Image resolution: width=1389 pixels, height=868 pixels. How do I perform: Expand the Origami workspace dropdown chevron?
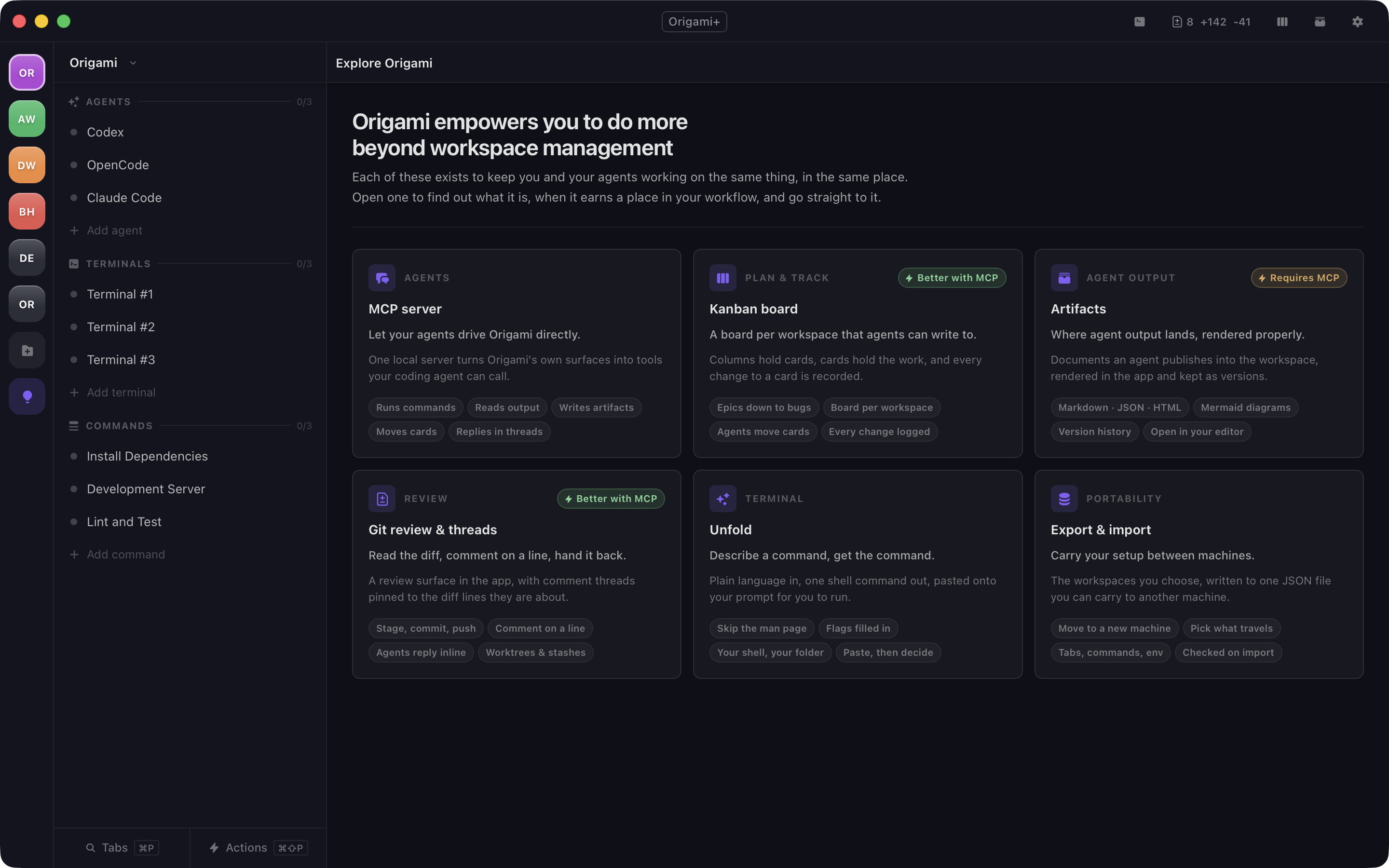pos(133,63)
